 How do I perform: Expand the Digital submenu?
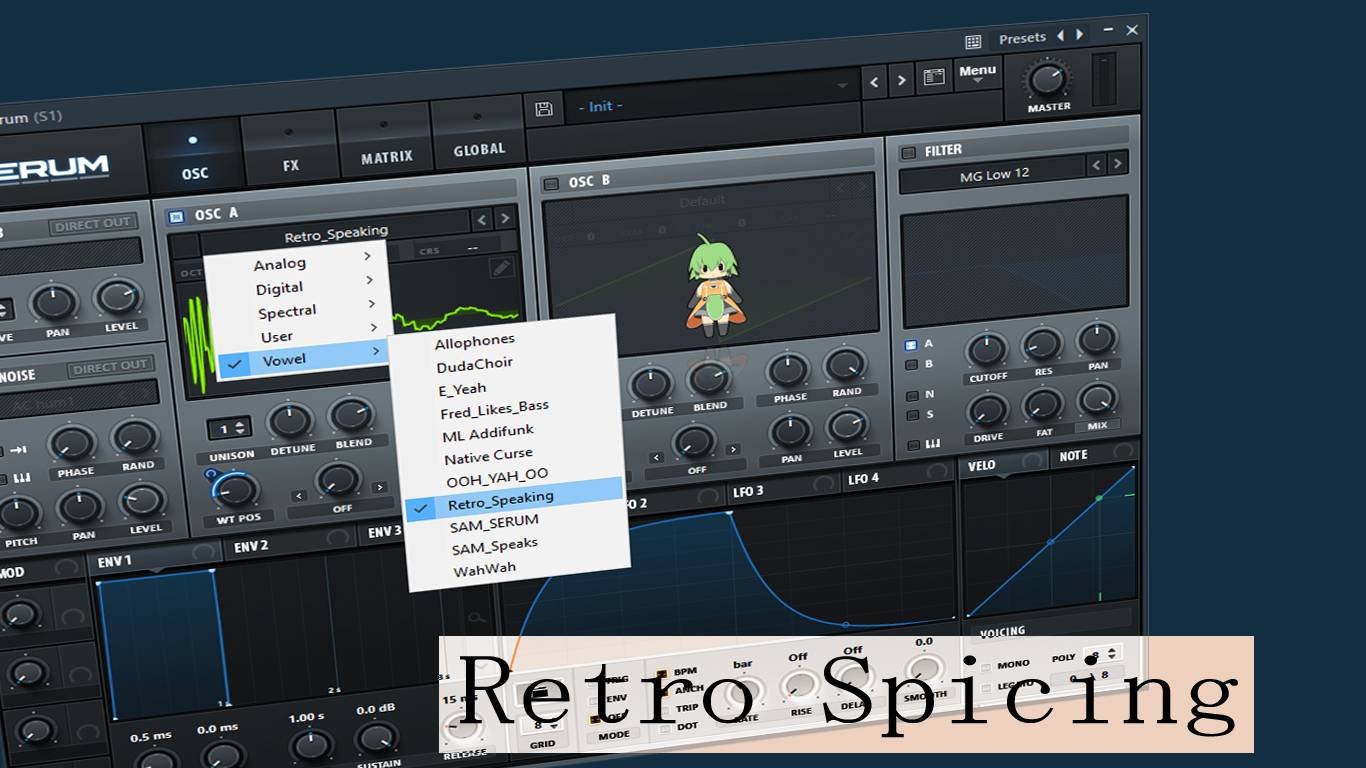tap(297, 287)
